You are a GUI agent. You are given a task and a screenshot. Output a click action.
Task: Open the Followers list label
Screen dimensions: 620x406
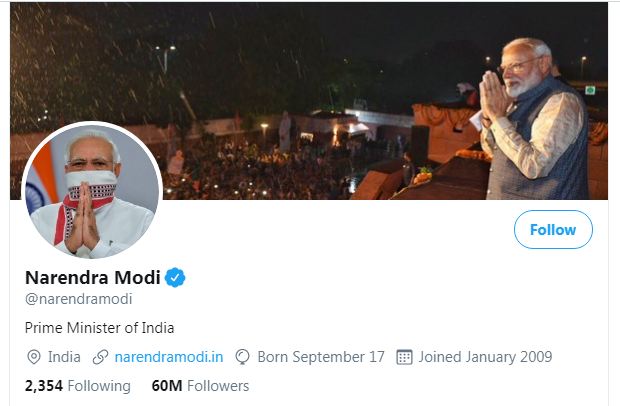pos(218,386)
